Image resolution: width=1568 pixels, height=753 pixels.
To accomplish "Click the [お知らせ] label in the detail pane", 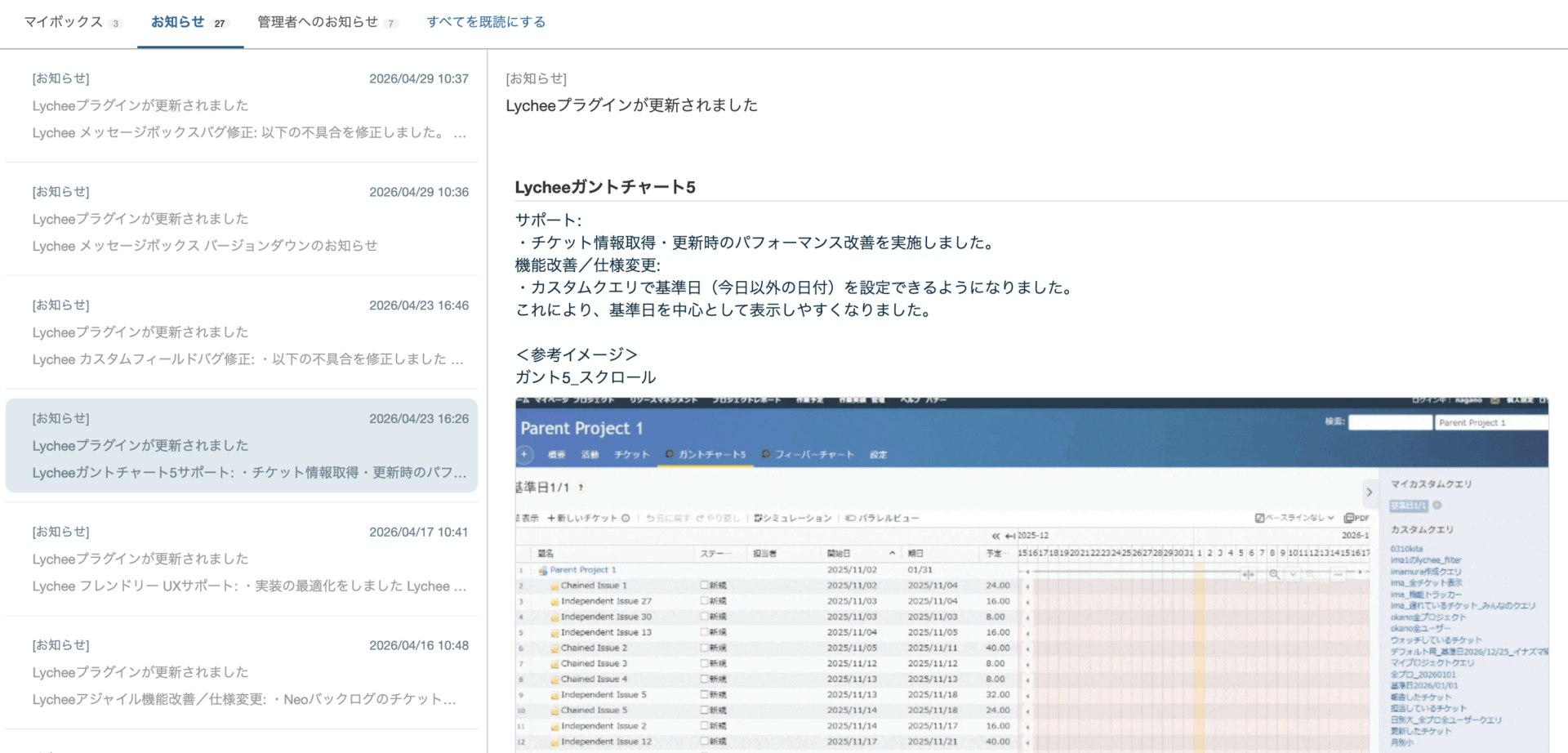I will point(537,79).
